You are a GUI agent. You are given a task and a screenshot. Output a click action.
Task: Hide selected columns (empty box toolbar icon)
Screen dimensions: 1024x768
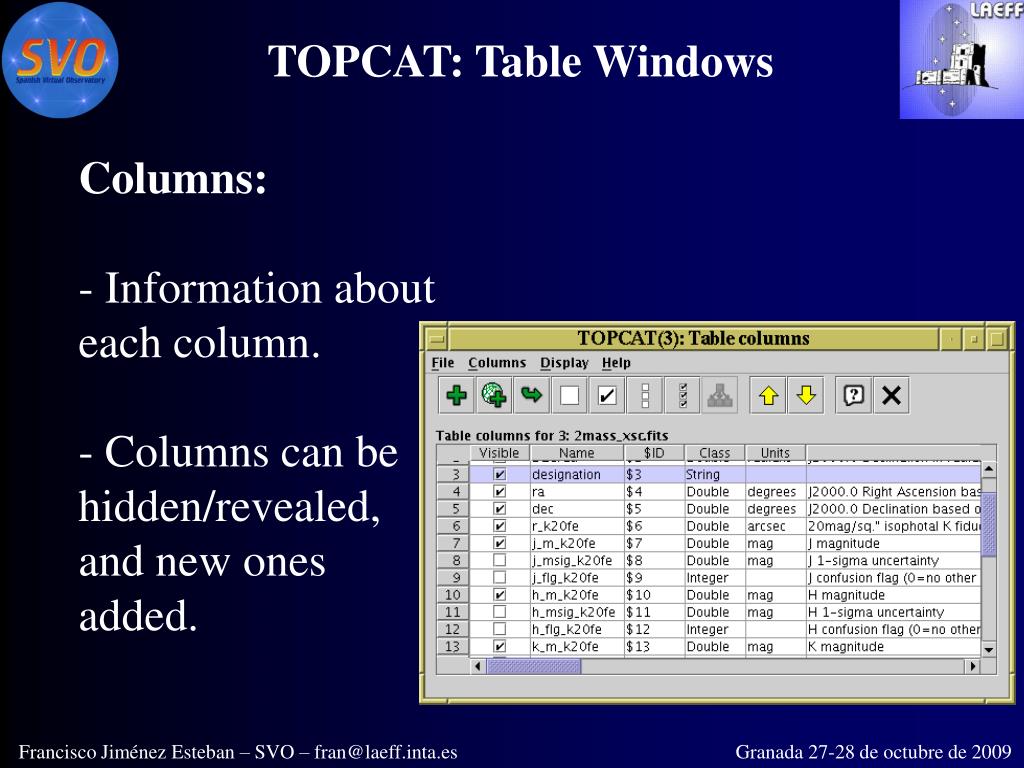point(569,395)
